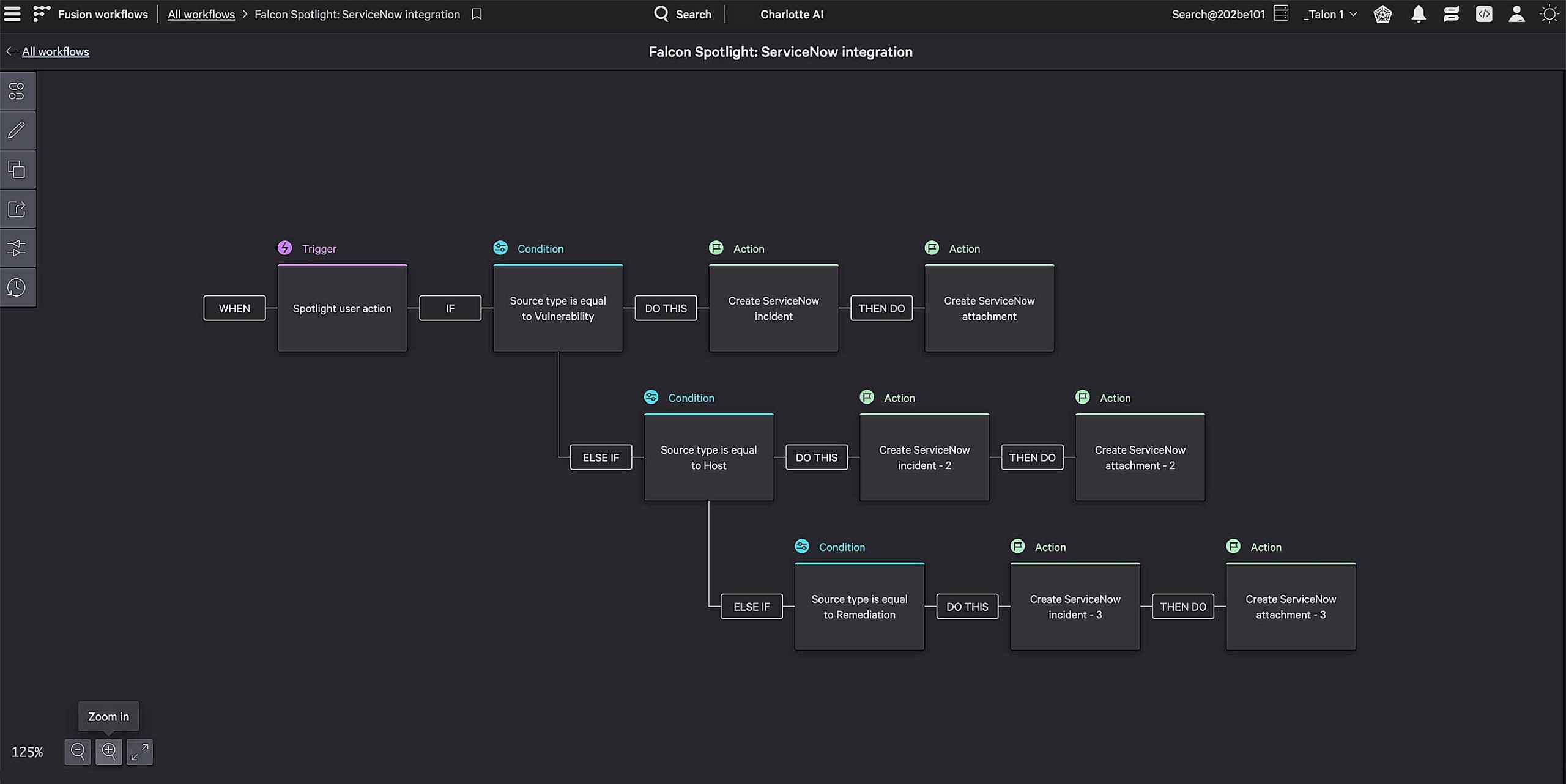Toggle the workflow status switch icon in sidebar
This screenshot has height=784, width=1566.
coord(17,91)
